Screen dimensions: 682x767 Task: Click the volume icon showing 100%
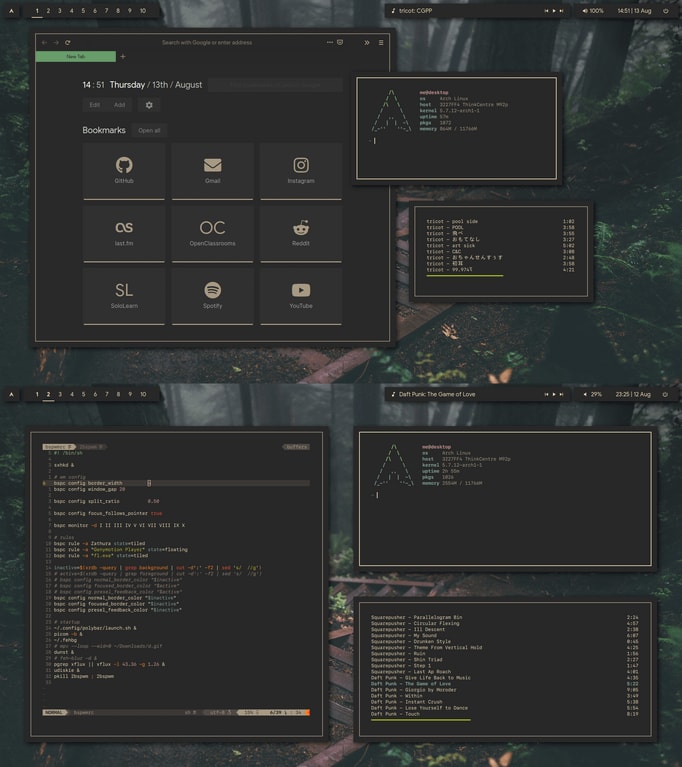[x=585, y=11]
